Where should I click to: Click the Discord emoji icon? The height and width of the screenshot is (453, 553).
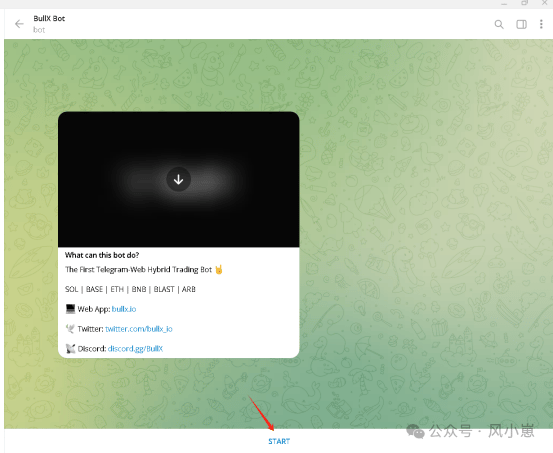pos(71,349)
